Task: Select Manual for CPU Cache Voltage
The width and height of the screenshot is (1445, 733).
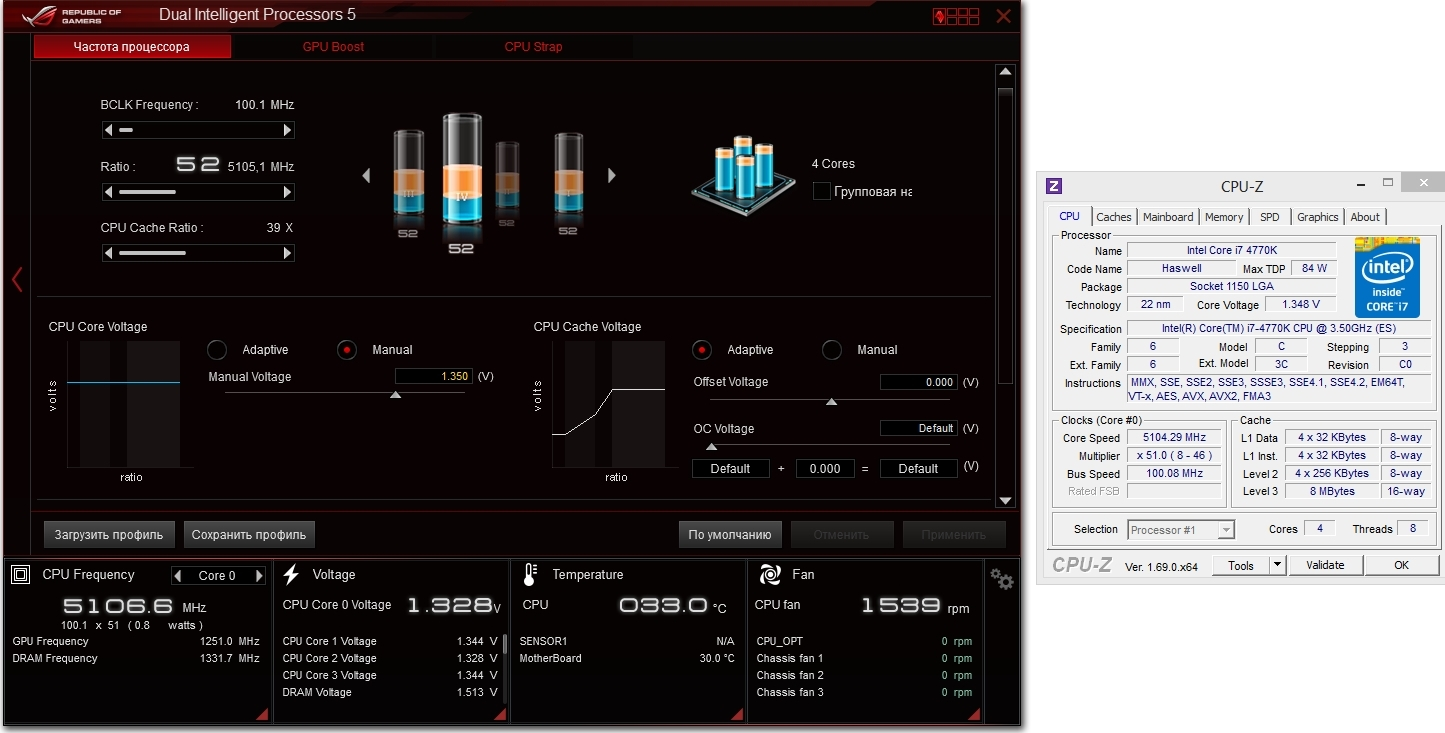Action: tap(832, 349)
